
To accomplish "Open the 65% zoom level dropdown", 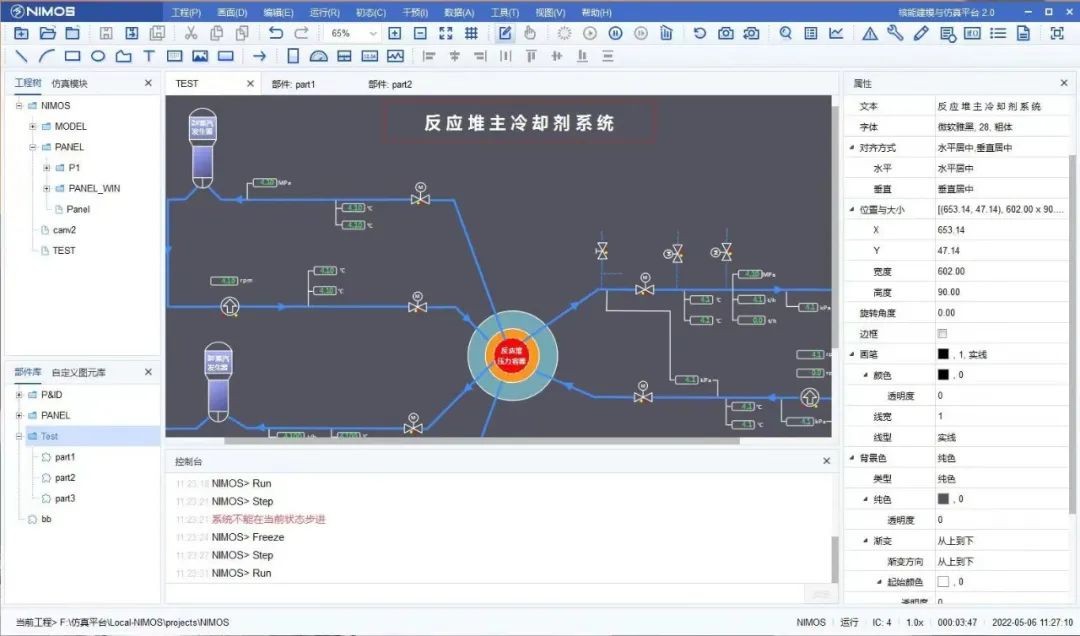I will tap(350, 33).
